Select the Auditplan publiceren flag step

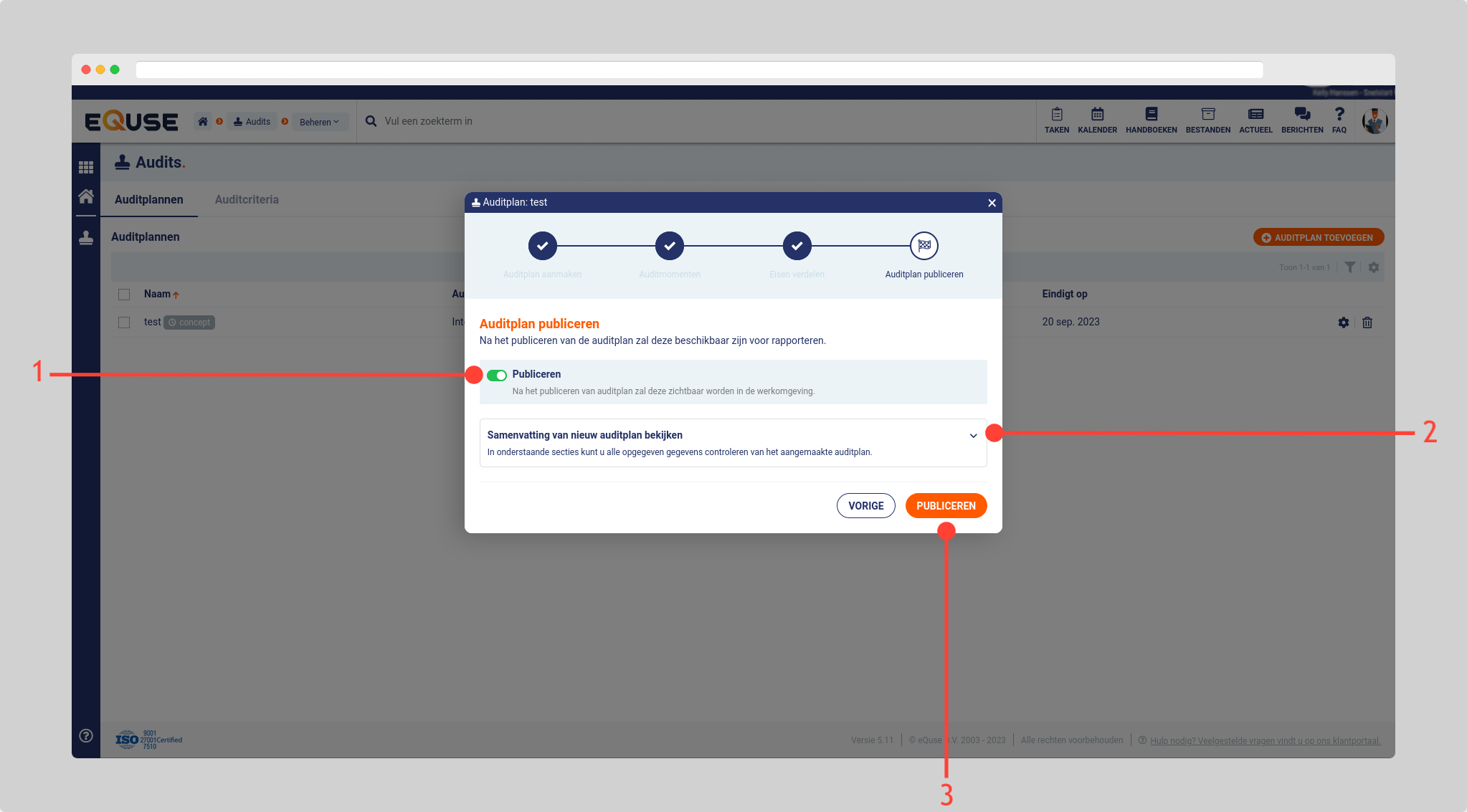tap(924, 246)
